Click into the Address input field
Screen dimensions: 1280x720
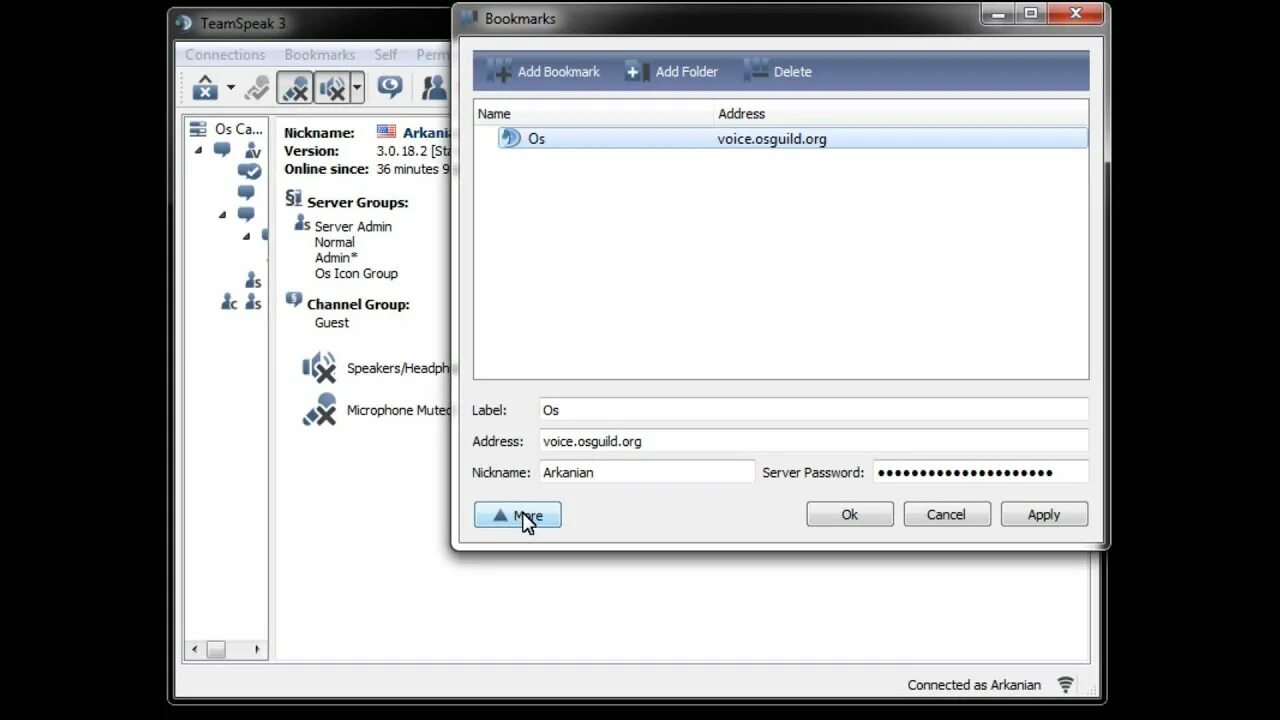813,441
